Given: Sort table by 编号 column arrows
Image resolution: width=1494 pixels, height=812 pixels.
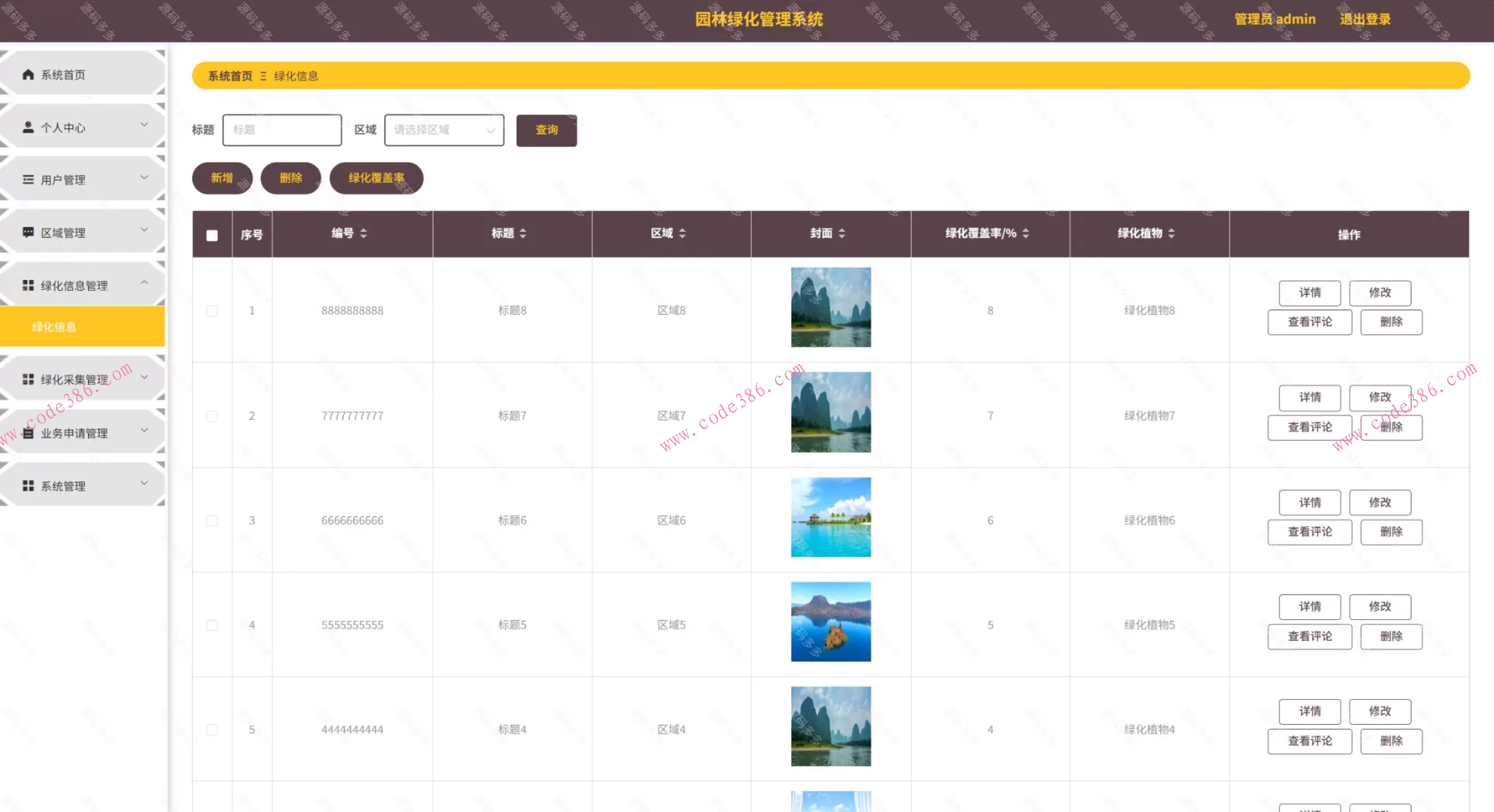Looking at the screenshot, I should (363, 233).
